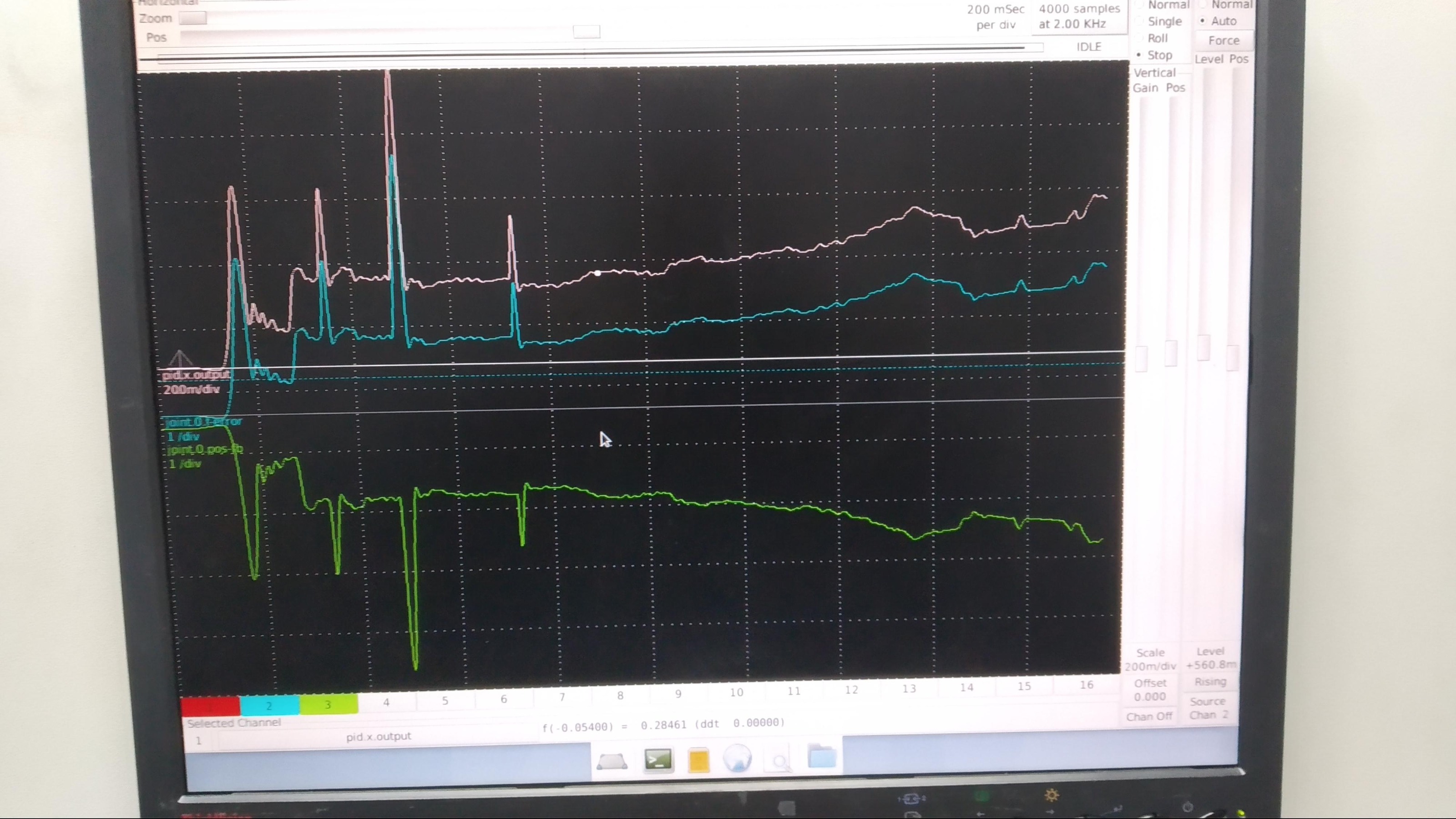Select channel 13
The width and height of the screenshot is (1456, 819).
tap(909, 688)
